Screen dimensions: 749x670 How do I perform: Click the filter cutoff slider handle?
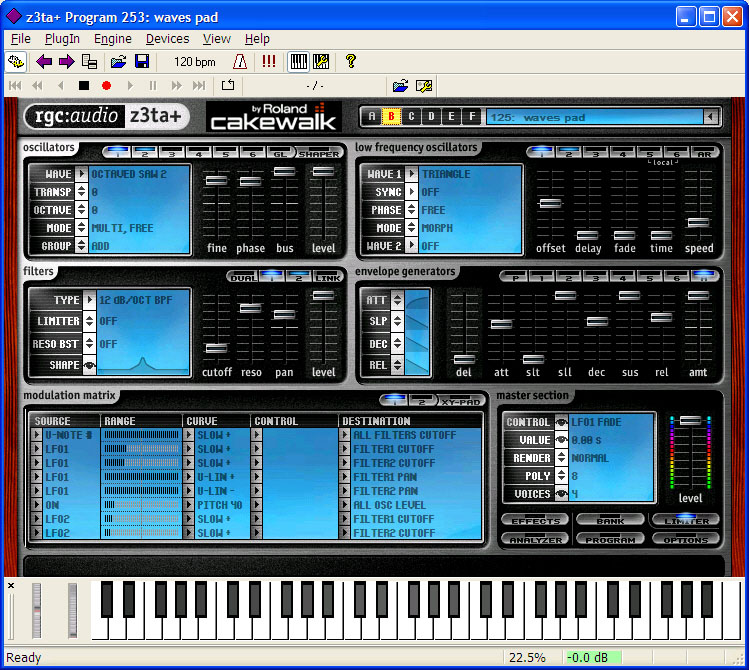[x=216, y=348]
